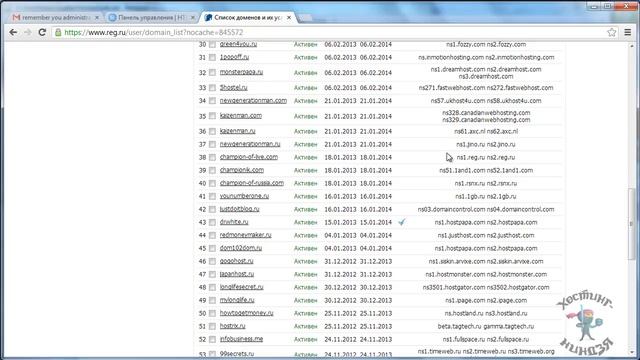Open the justdoitblog.ru link
Screen dimensions: 640x360
(240, 209)
